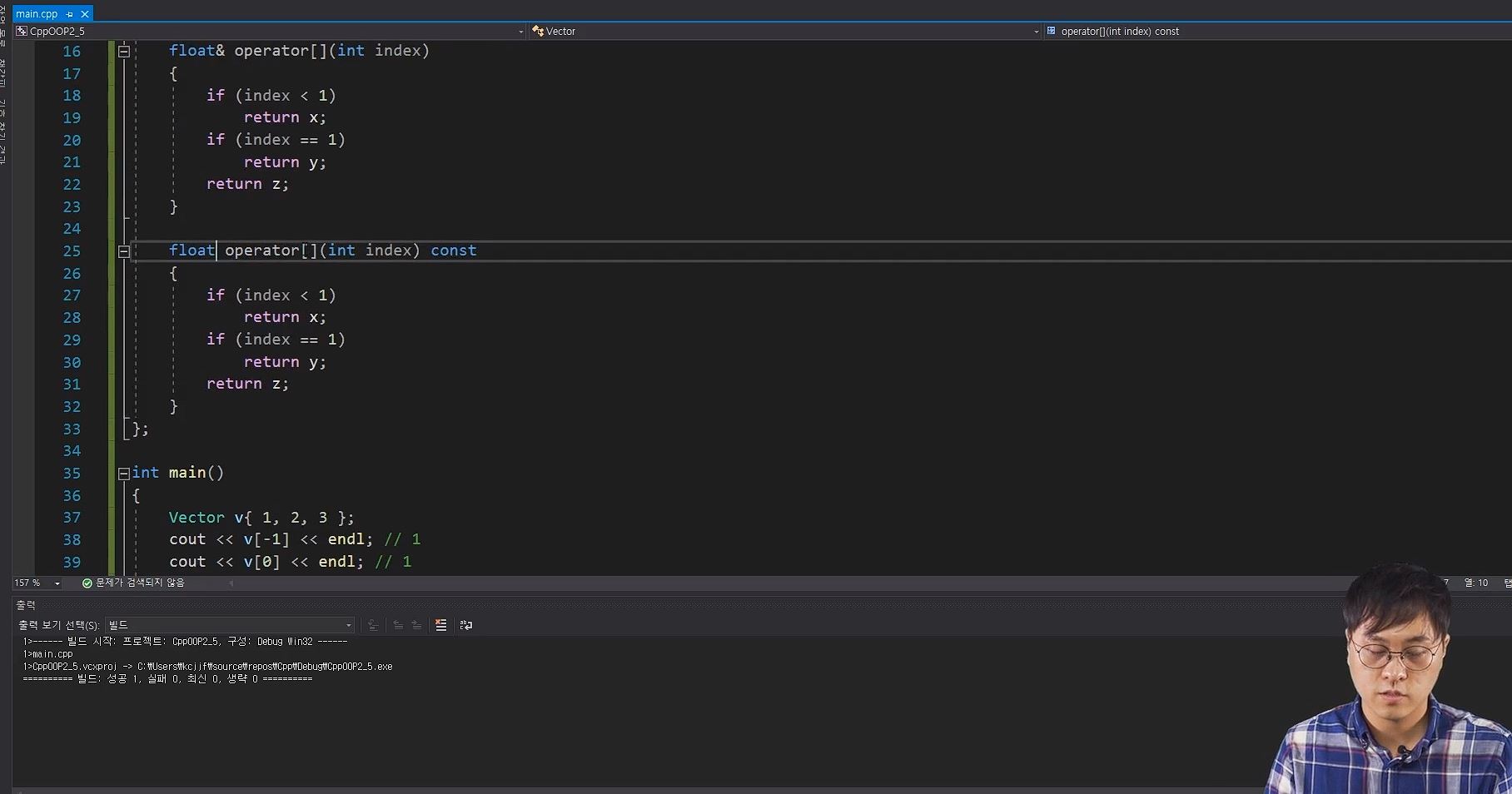The width and height of the screenshot is (1512, 794).
Task: Click the CppOOP2_5.vcxproj output path line
Action: [207, 667]
